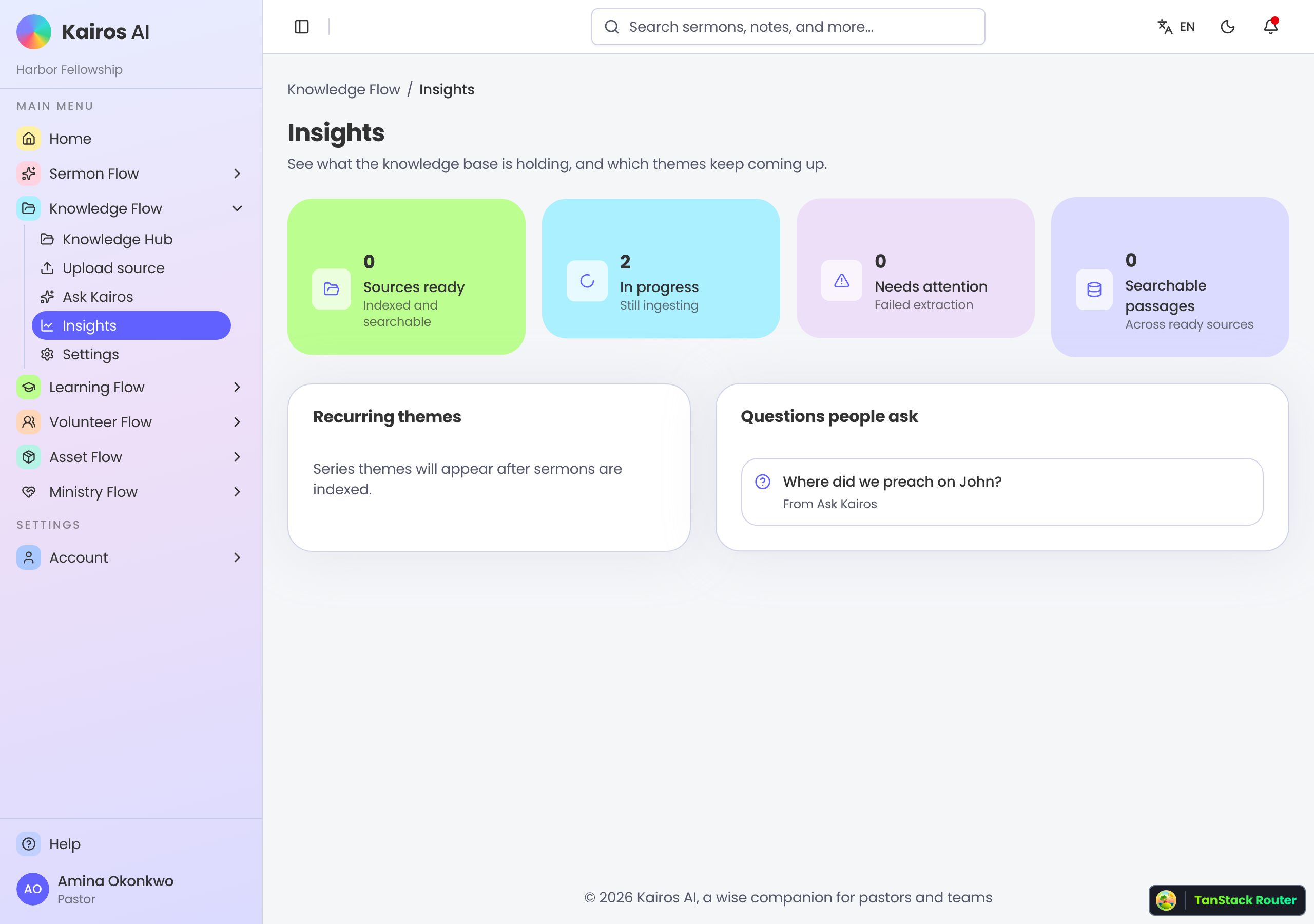Click the Help question mark icon

coord(29,844)
